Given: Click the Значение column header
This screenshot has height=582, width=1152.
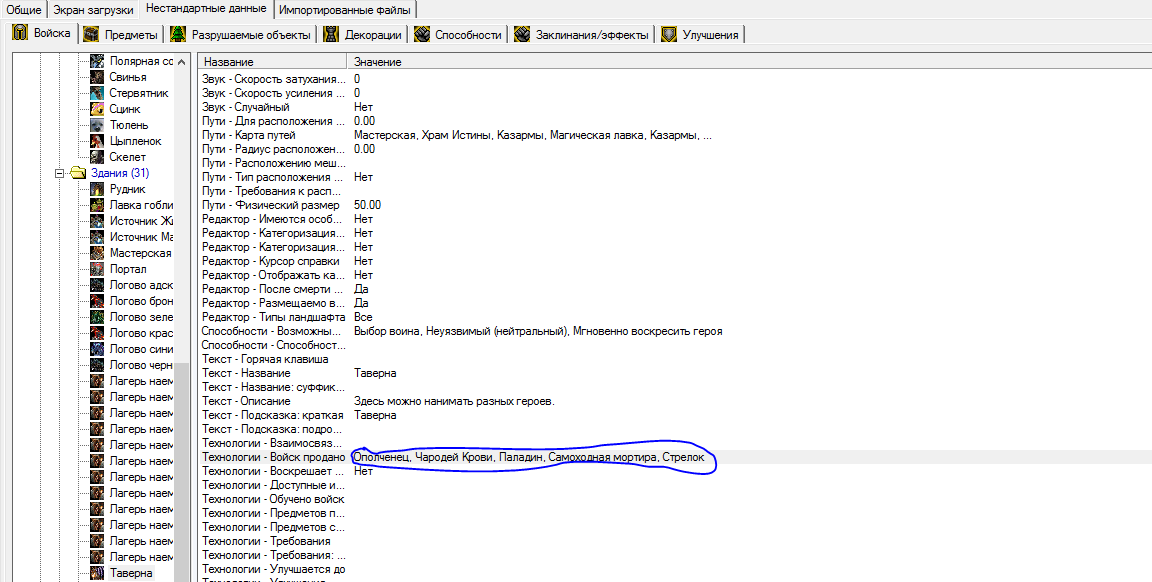Looking at the screenshot, I should [749, 62].
